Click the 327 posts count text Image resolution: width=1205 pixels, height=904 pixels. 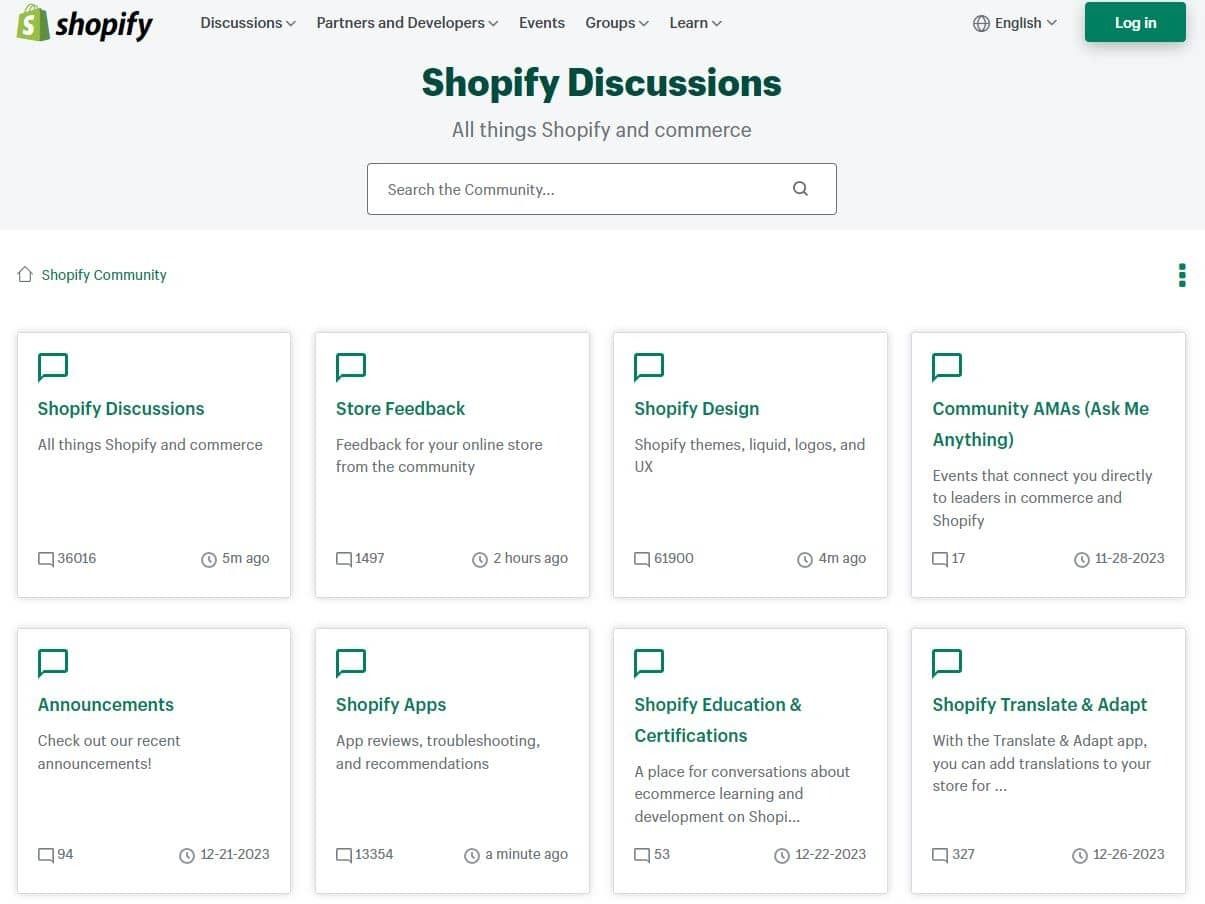pyautogui.click(x=964, y=854)
